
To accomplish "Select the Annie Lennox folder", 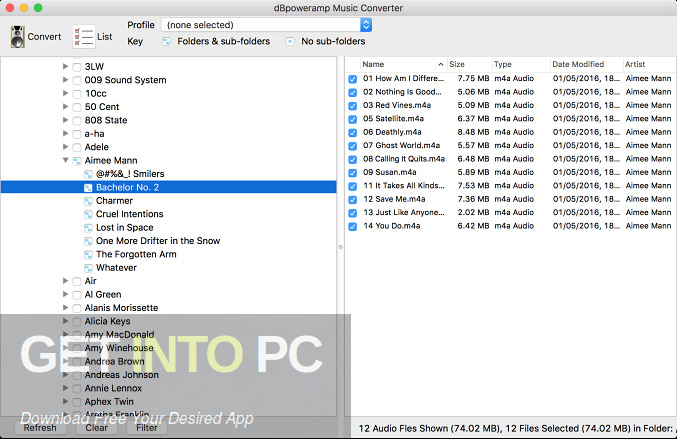I will pos(113,388).
